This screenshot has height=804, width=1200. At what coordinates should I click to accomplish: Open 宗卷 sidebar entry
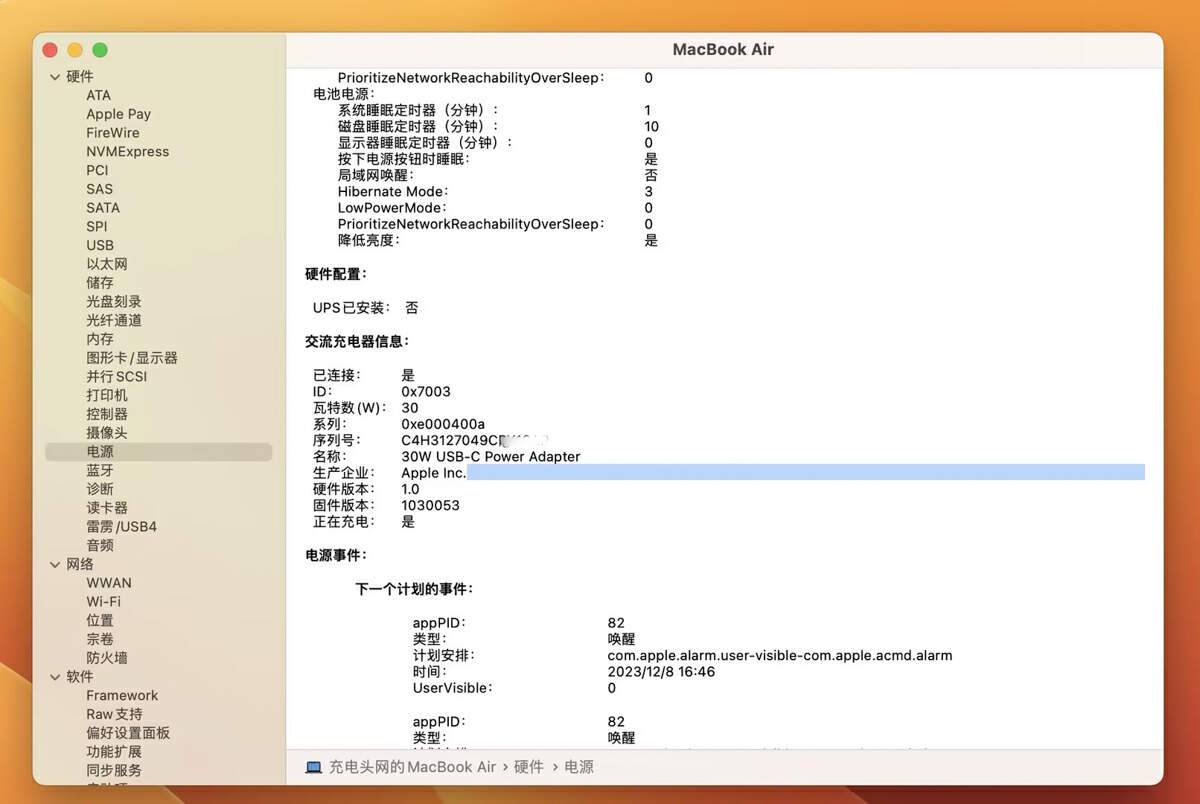tap(100, 639)
